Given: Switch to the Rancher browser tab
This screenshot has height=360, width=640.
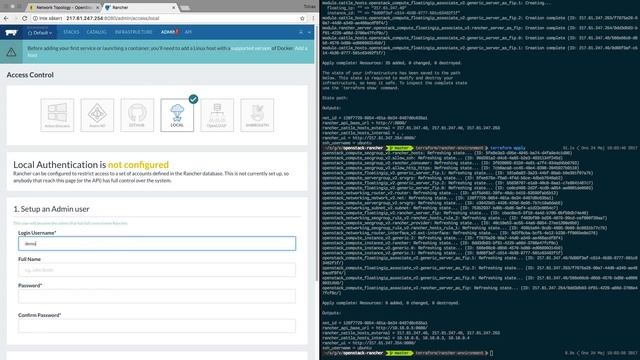Looking at the screenshot, I should (x=140, y=7).
